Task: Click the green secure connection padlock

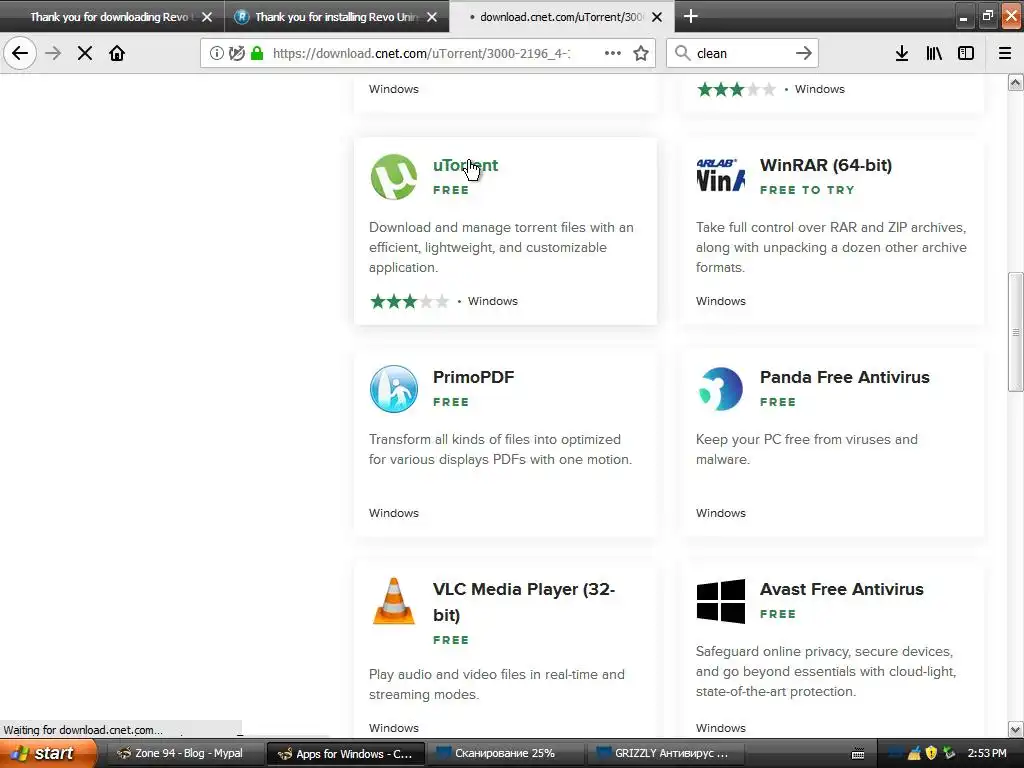Action: coord(257,53)
